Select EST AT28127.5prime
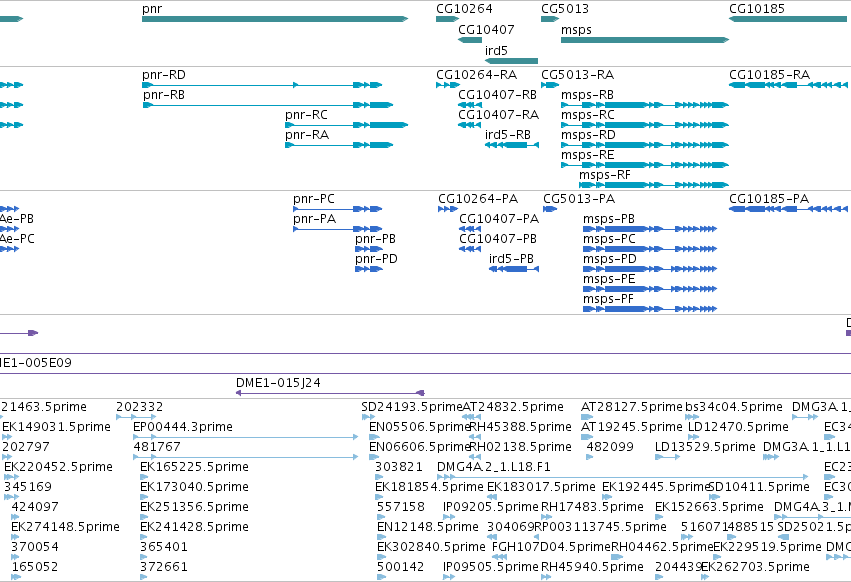 (587, 417)
